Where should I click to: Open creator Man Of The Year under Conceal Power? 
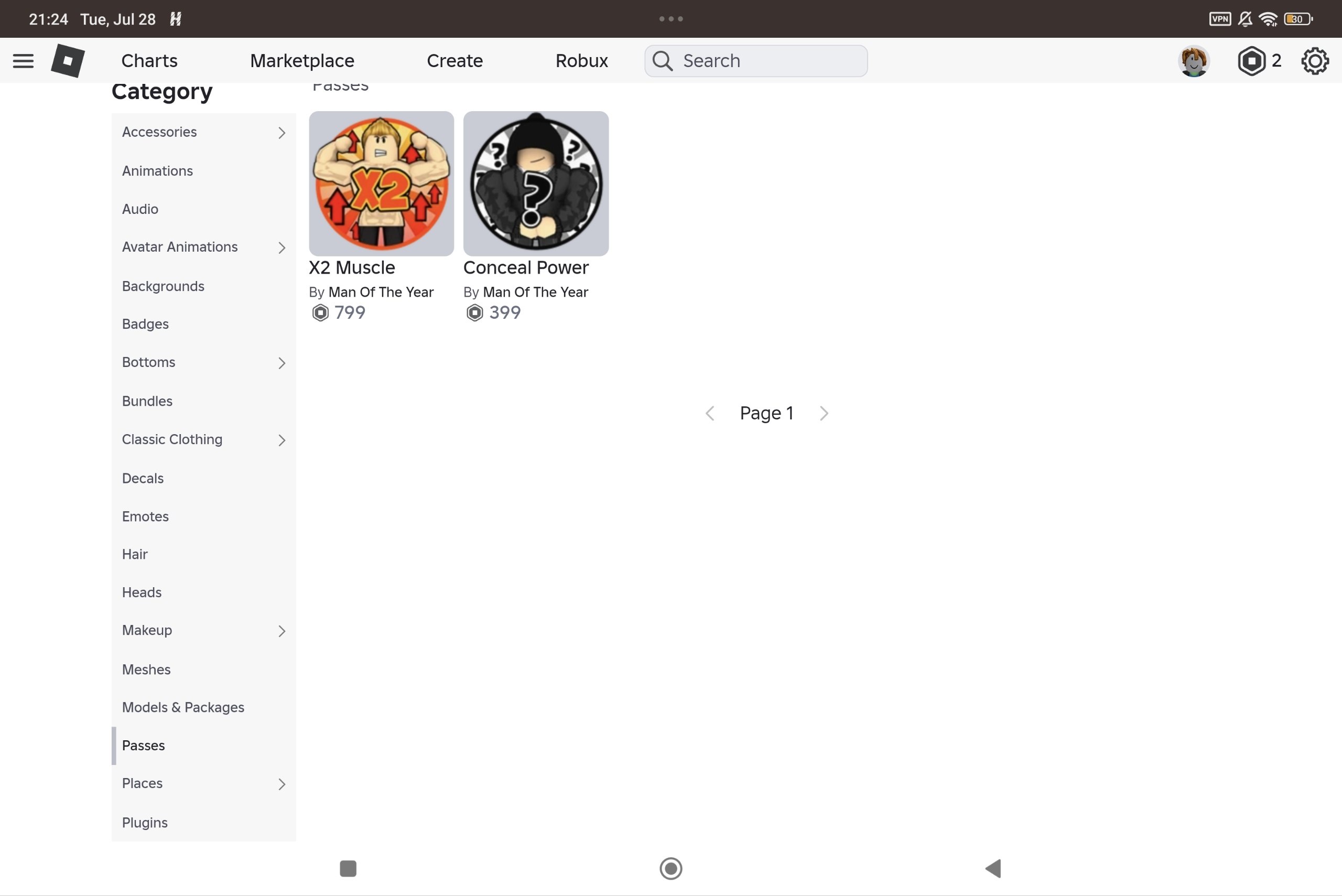pyautogui.click(x=535, y=293)
